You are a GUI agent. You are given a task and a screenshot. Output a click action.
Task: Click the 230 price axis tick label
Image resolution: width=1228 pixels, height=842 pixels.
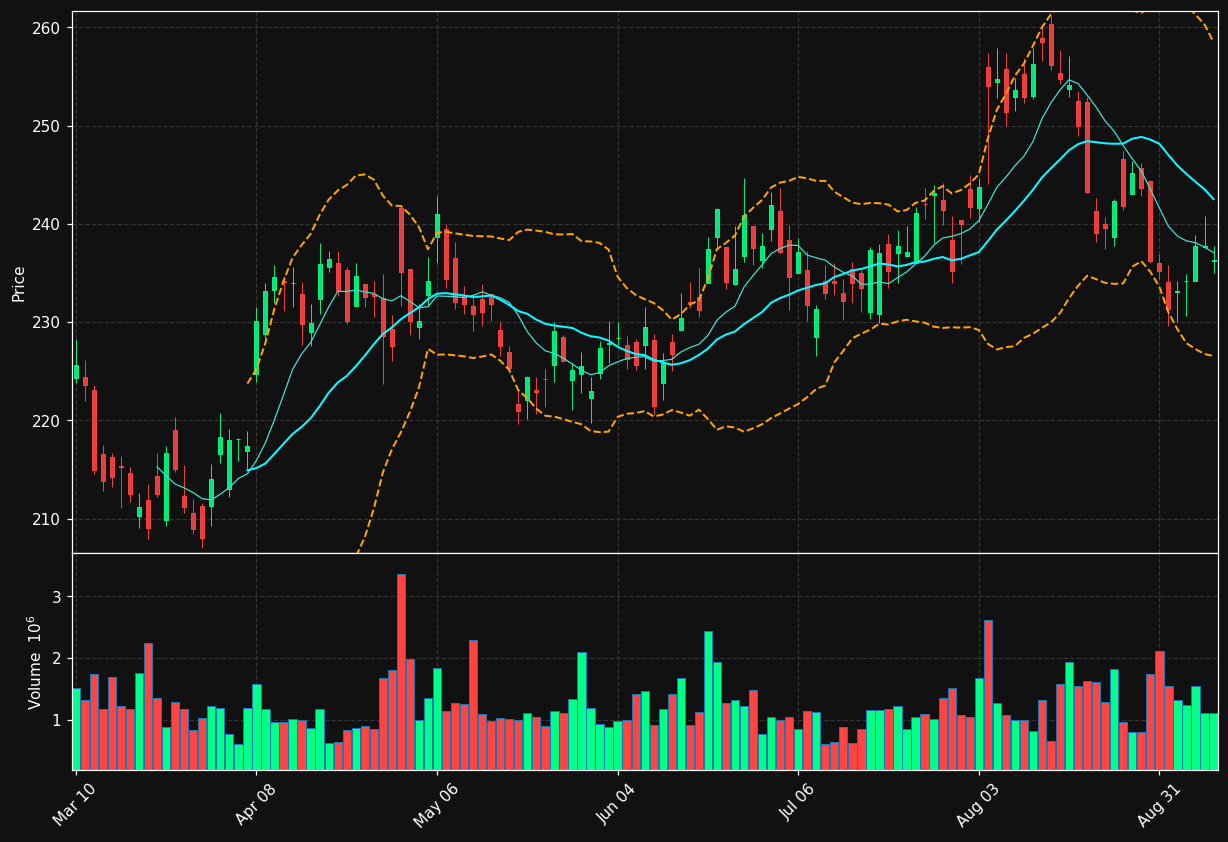coord(46,323)
